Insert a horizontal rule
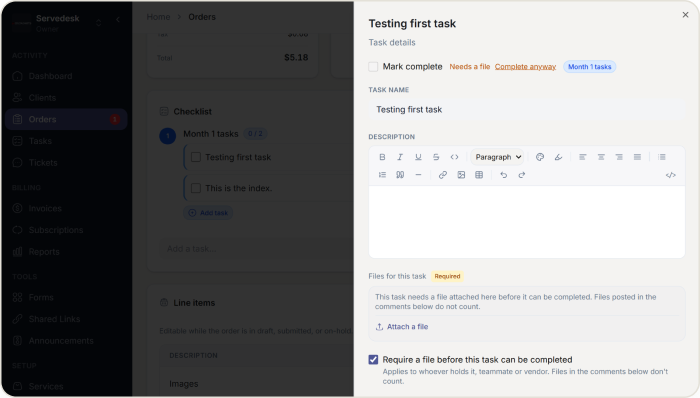This screenshot has width=700, height=398. (x=418, y=175)
